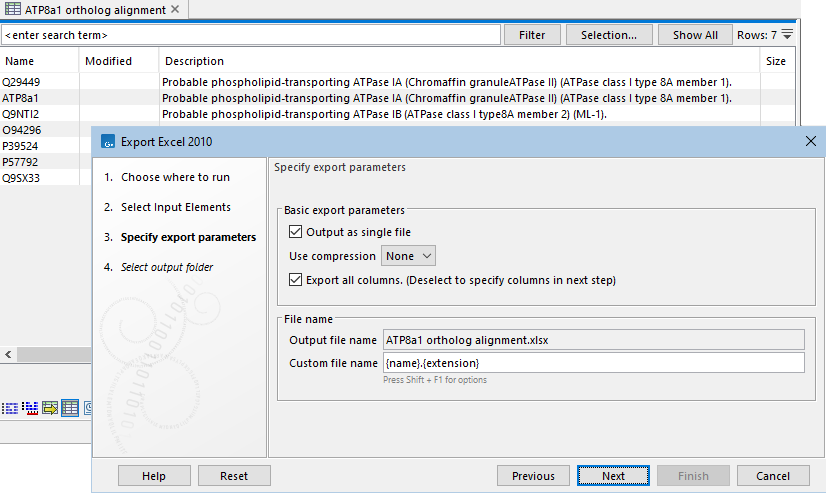The image size is (826, 493).
Task: Open the Use compression dropdown
Action: click(x=408, y=256)
